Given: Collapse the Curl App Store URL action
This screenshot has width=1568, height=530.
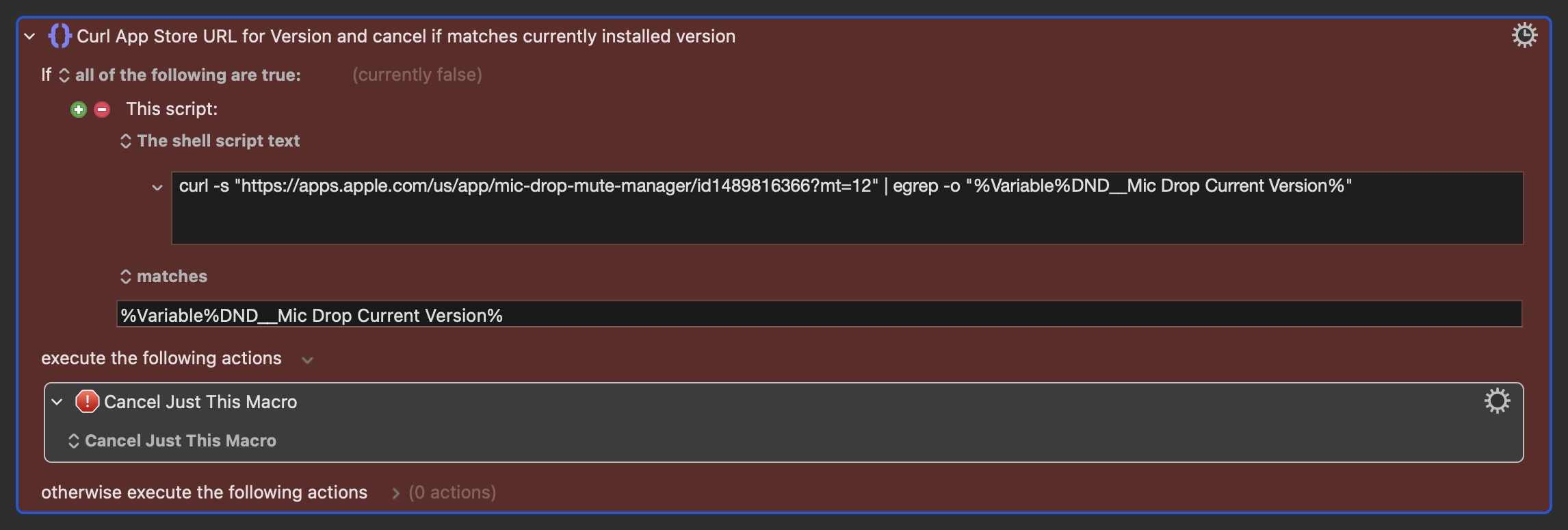Looking at the screenshot, I should [29, 36].
